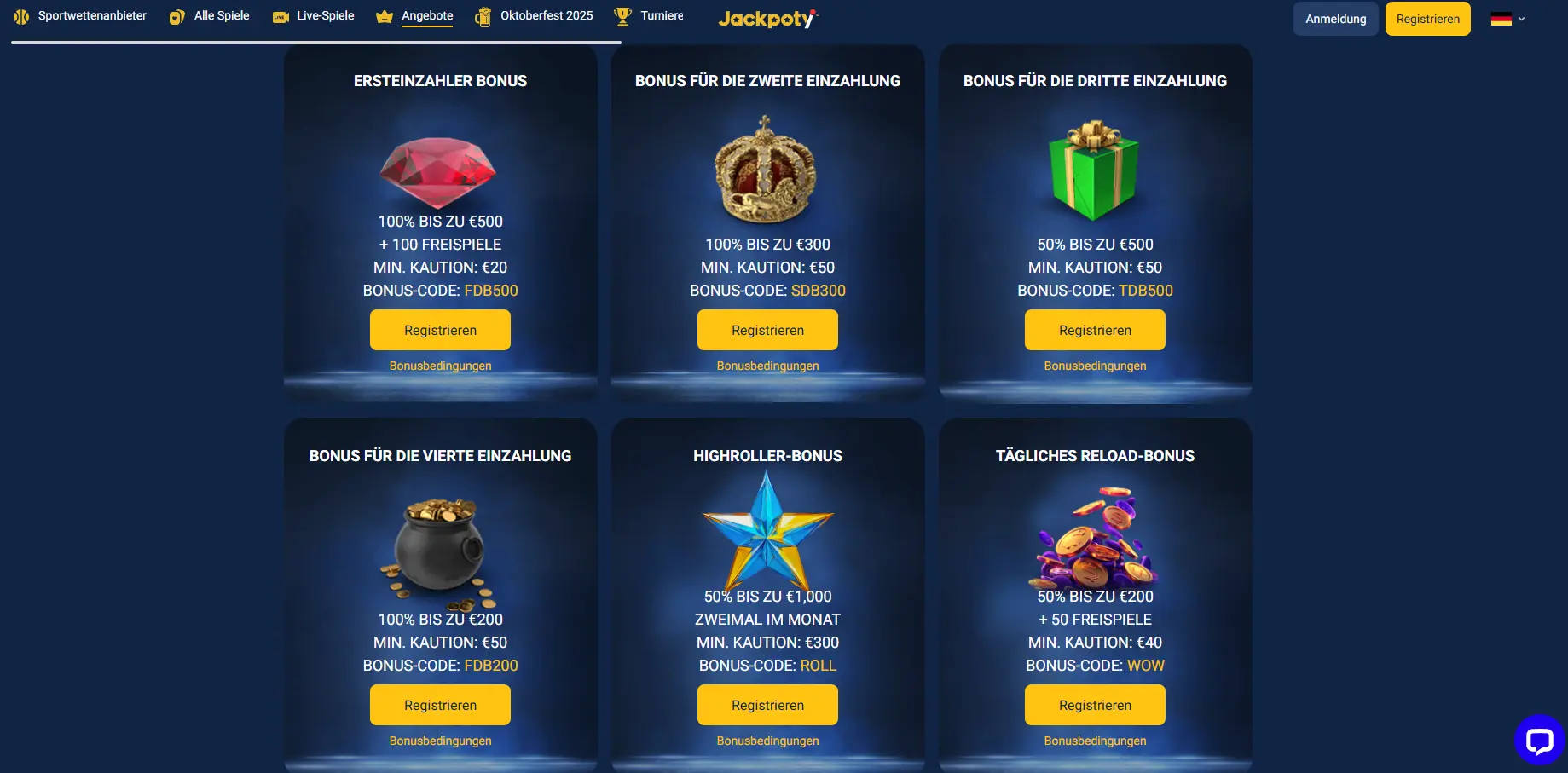Image resolution: width=1568 pixels, height=773 pixels.
Task: Click the Turniere trophy icon
Action: click(x=622, y=16)
